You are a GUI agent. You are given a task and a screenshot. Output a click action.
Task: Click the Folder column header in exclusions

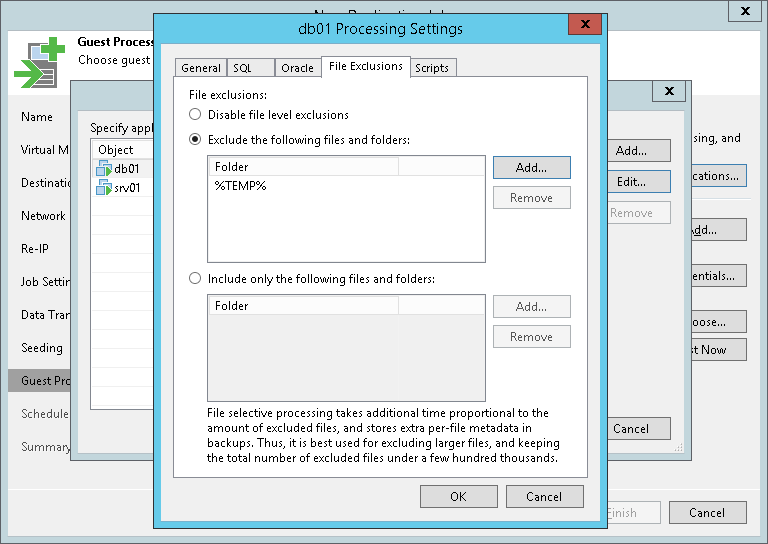tap(303, 167)
